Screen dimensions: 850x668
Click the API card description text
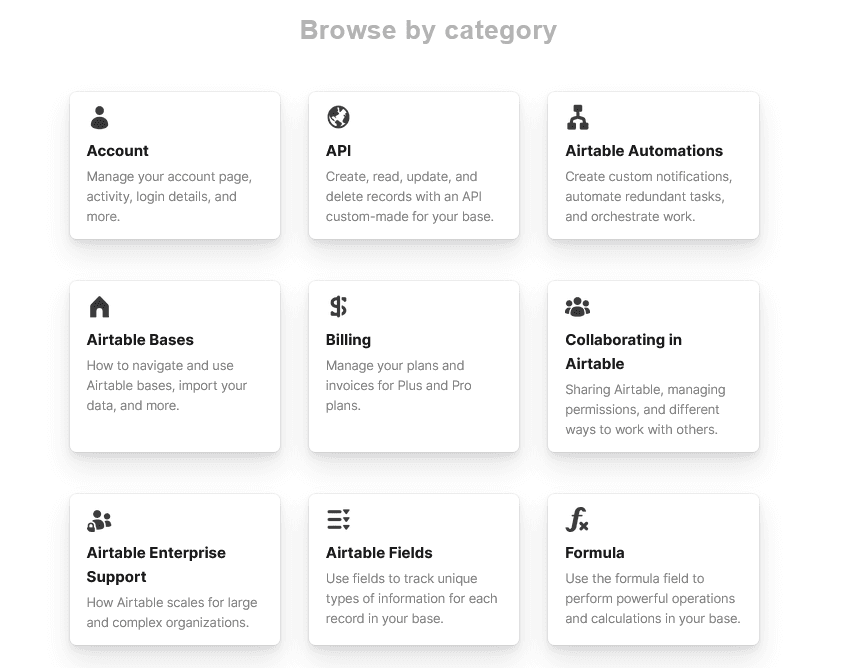(409, 197)
